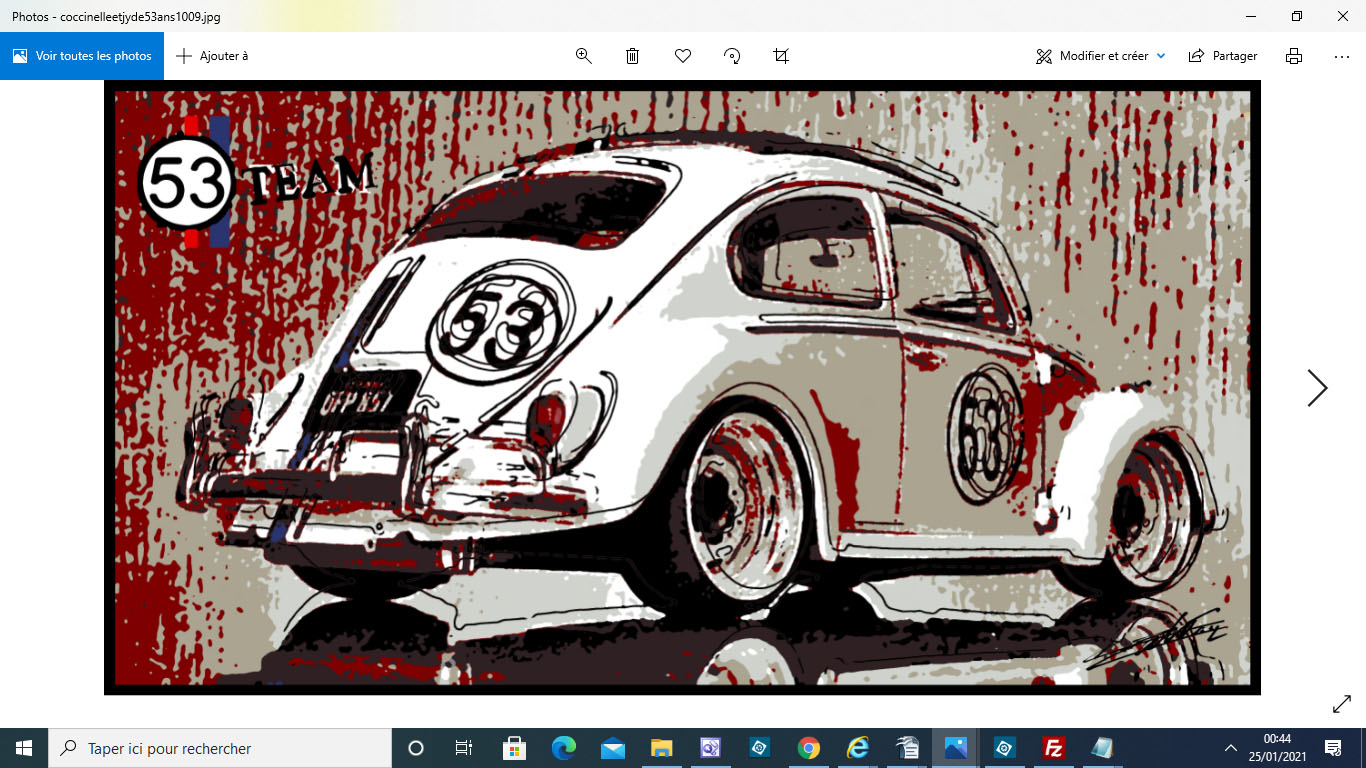Click the Zoom magnifier icon
The image size is (1366, 768).
pos(584,56)
